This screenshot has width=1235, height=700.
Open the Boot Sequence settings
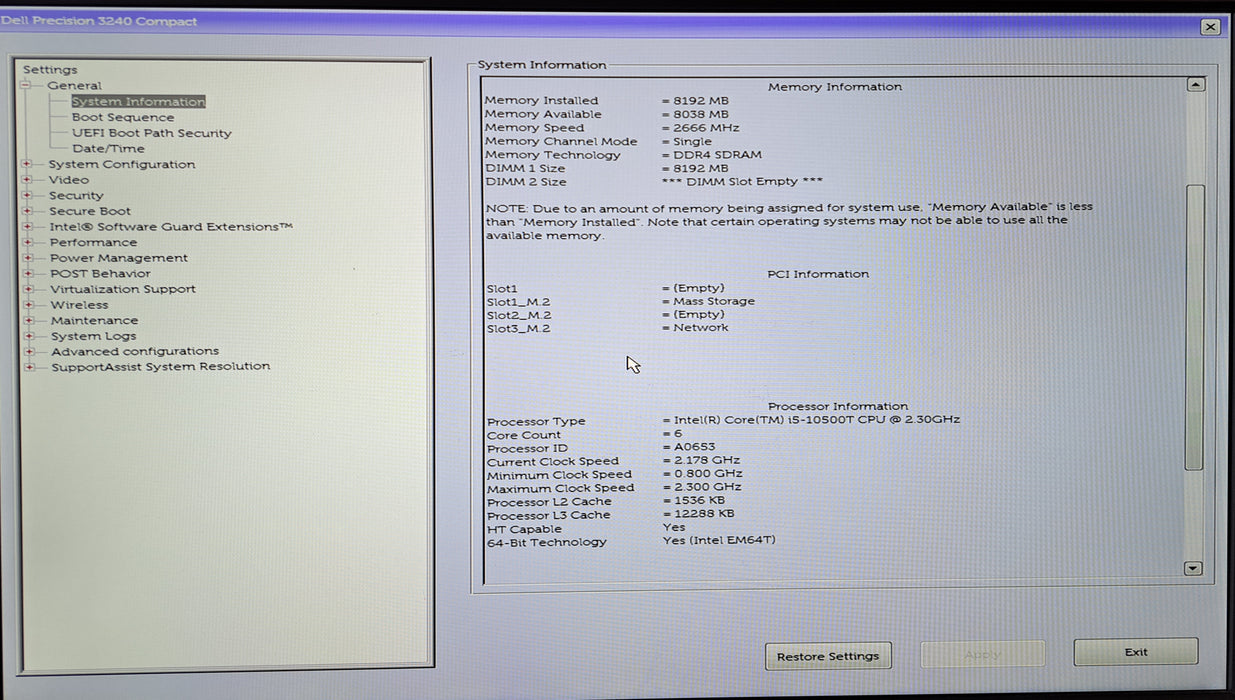click(x=122, y=117)
